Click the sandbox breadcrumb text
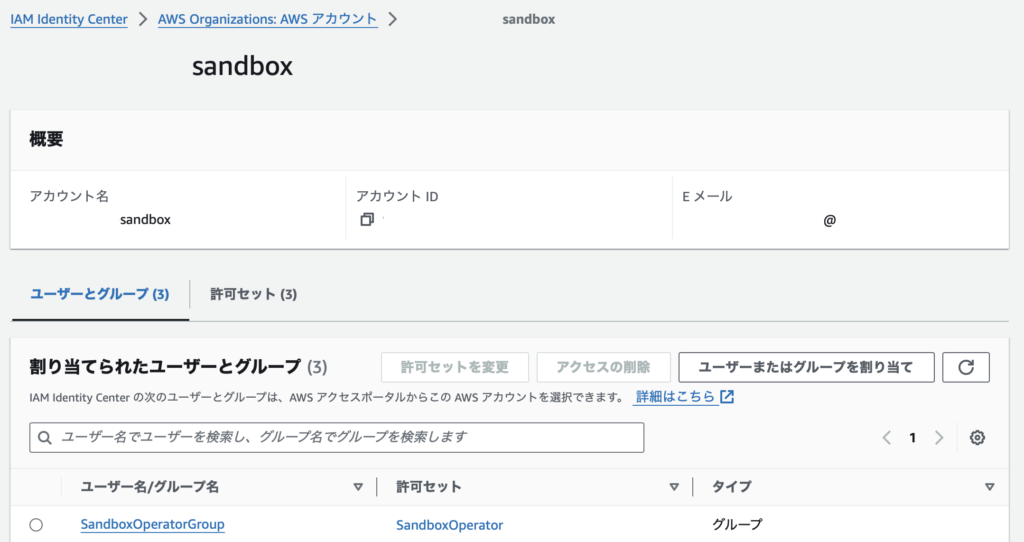The width and height of the screenshot is (1024, 542). click(528, 20)
